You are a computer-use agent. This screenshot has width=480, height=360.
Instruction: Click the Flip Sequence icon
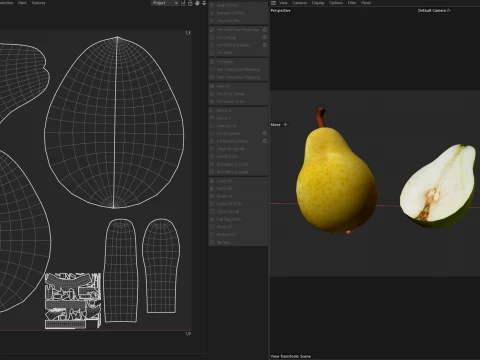click(x=212, y=219)
